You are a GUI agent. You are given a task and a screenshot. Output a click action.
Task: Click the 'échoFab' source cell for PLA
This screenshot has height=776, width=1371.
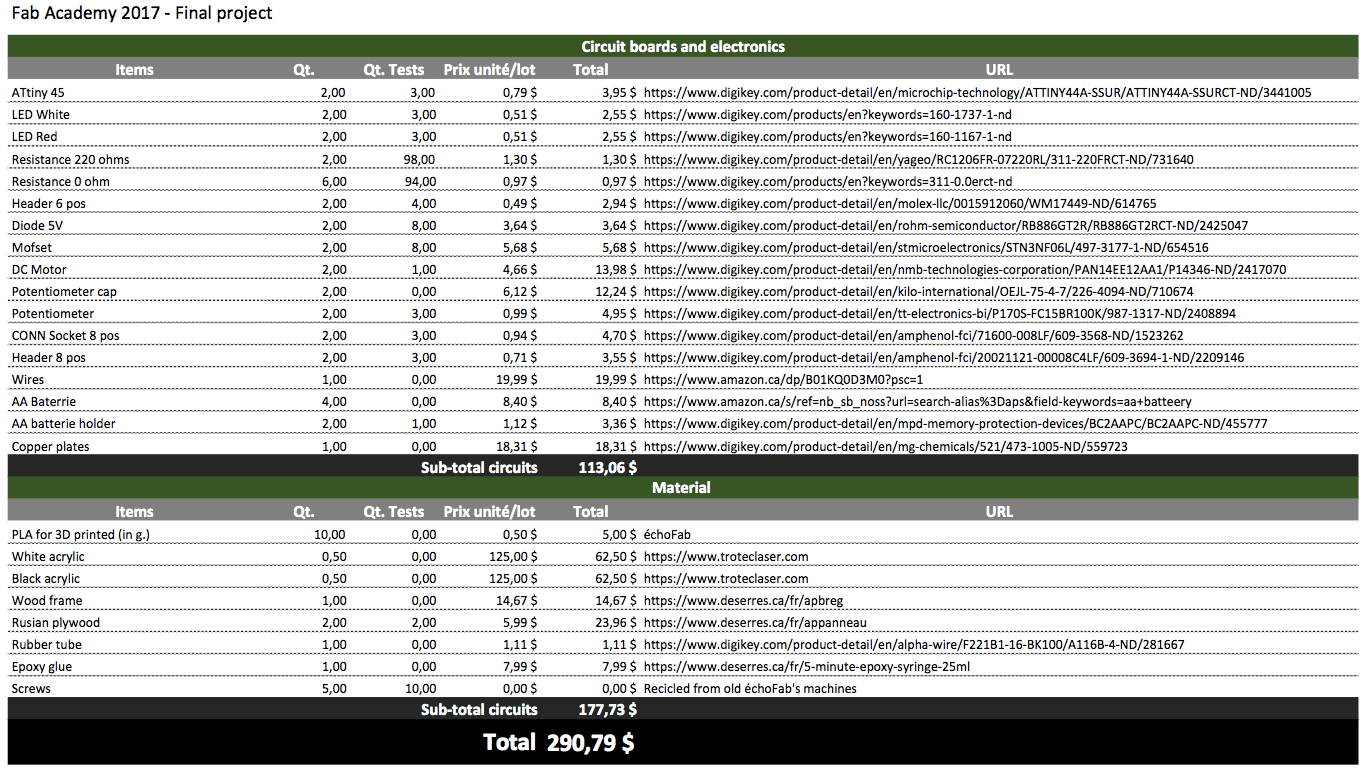(667, 535)
